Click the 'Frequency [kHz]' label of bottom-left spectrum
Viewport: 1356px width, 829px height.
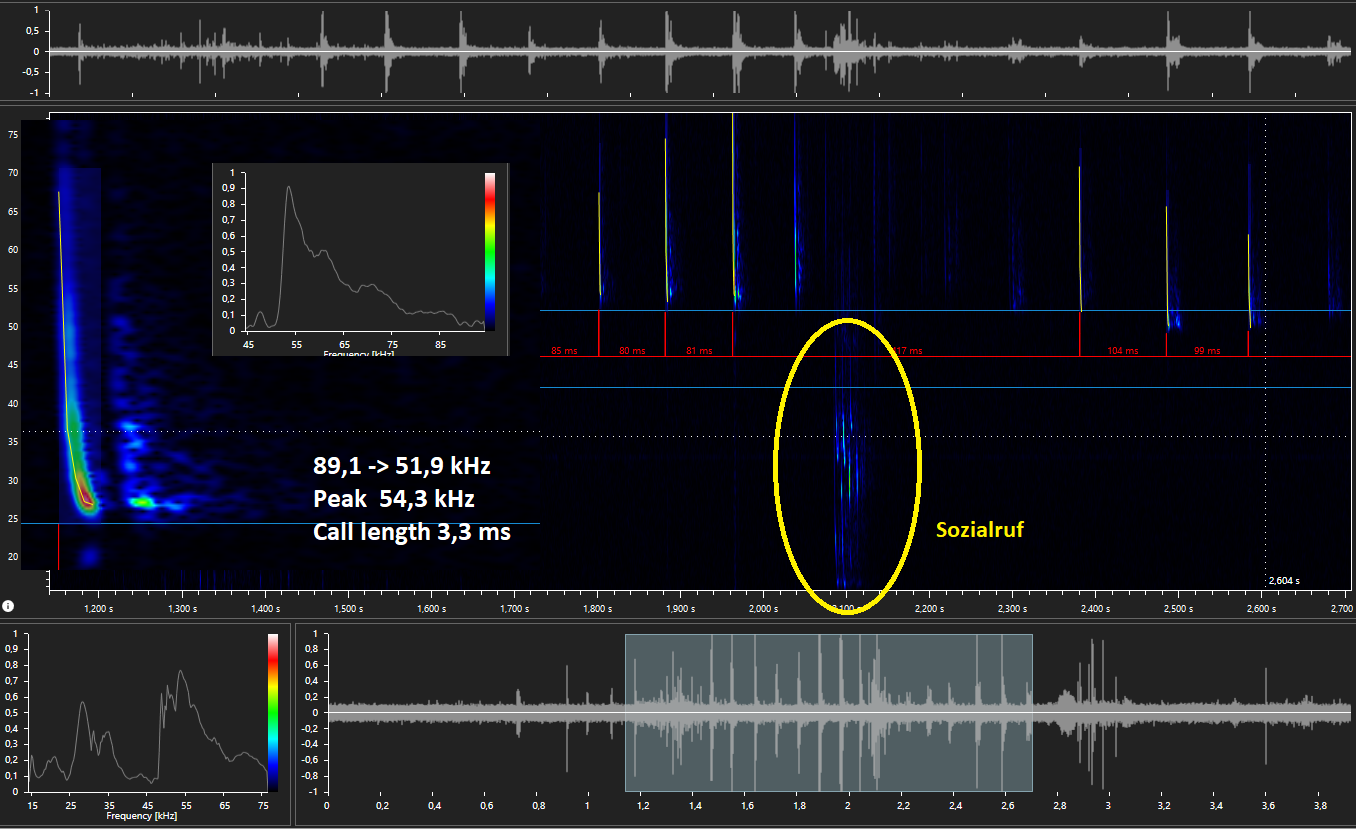(x=141, y=816)
